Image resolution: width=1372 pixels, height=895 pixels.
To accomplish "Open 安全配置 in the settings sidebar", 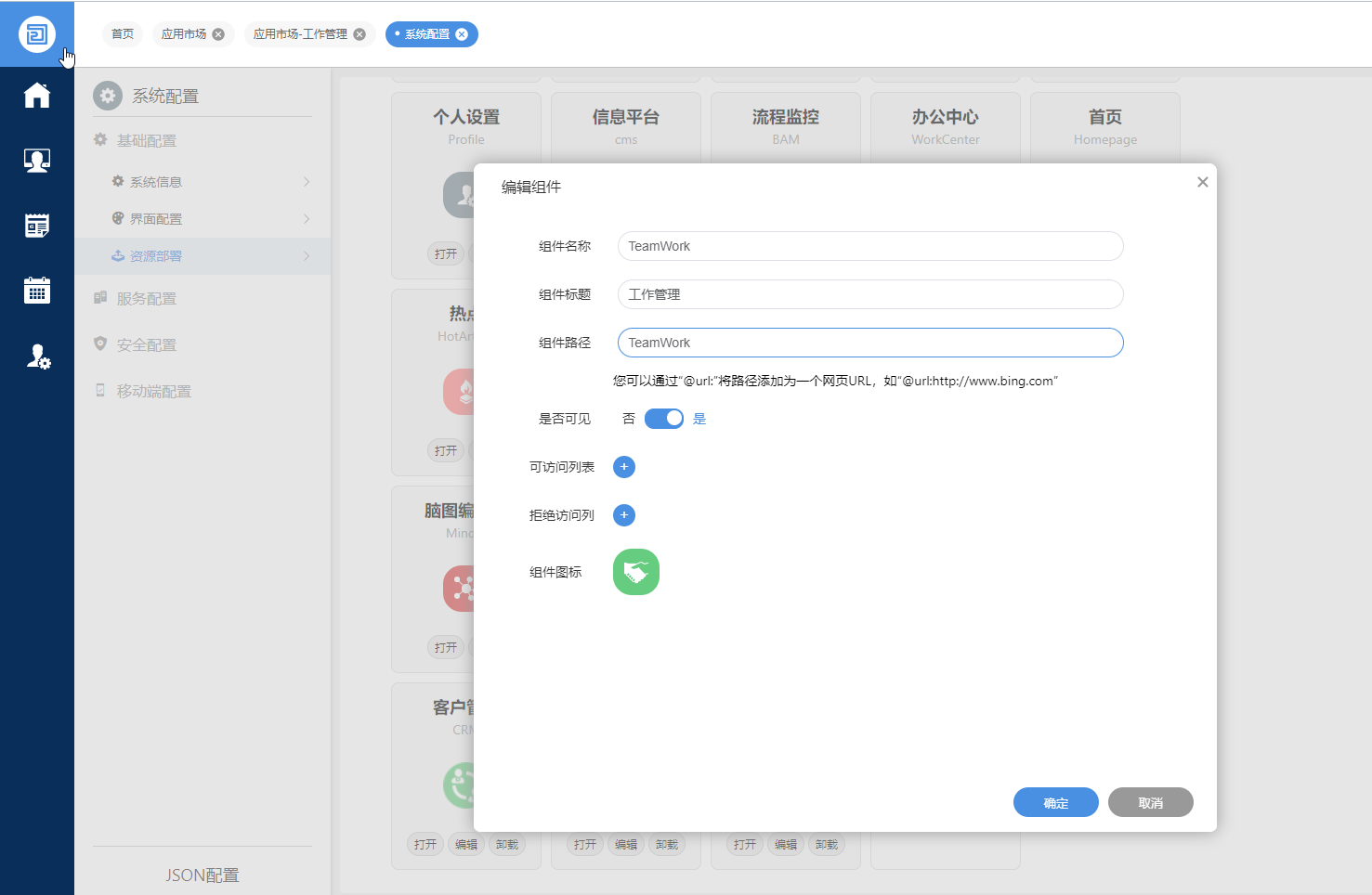I will point(146,345).
